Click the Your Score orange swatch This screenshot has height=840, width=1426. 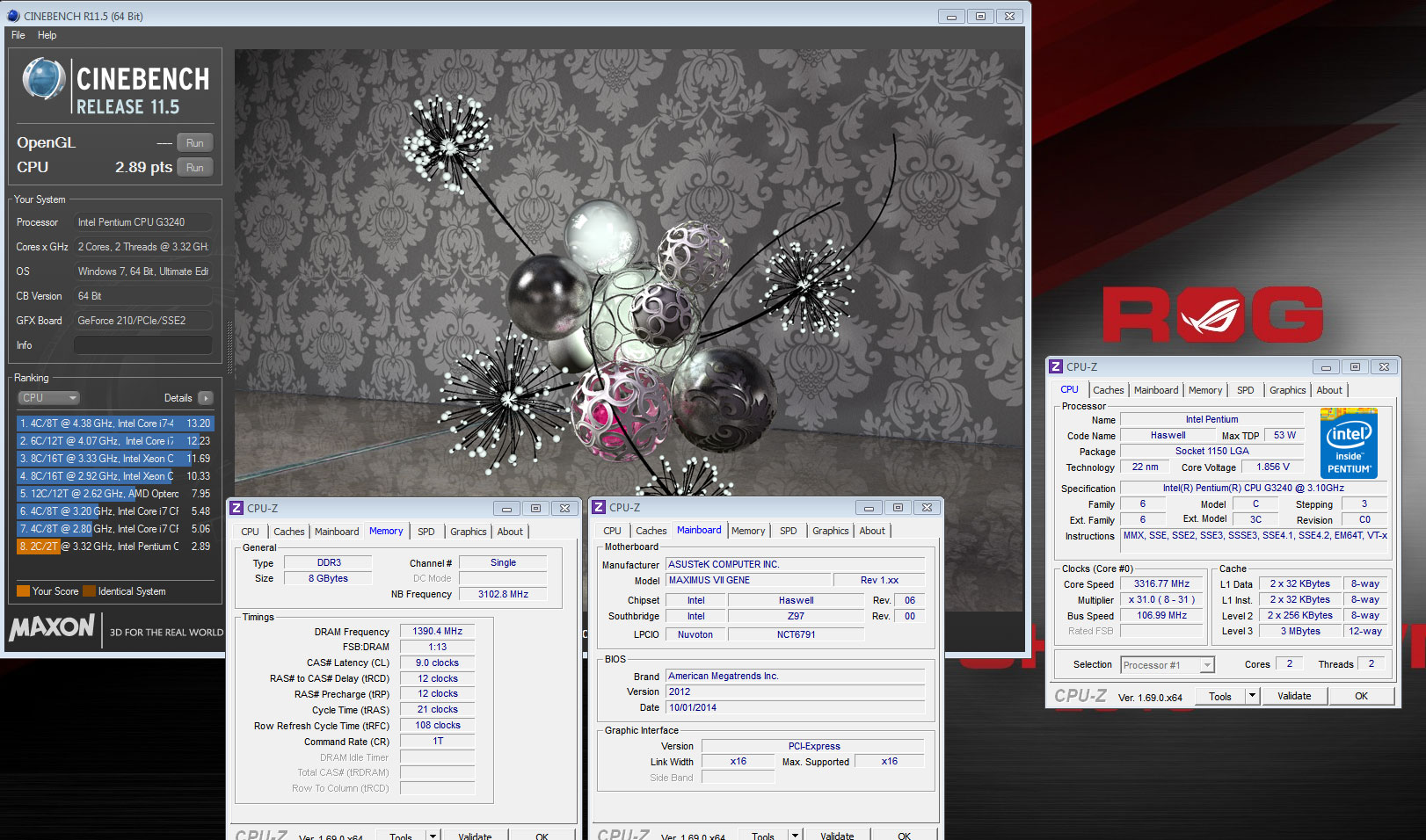pos(24,591)
